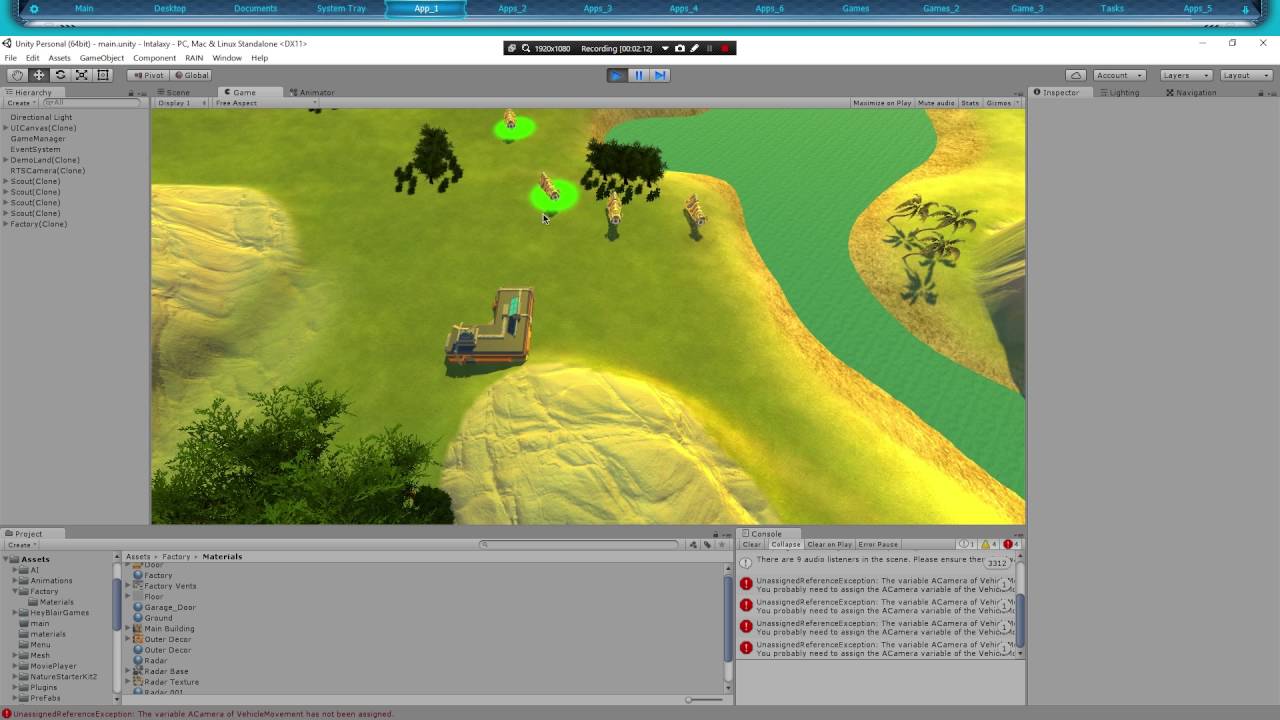Click the Hierarchy Create button
1280x720 pixels.
click(x=19, y=103)
